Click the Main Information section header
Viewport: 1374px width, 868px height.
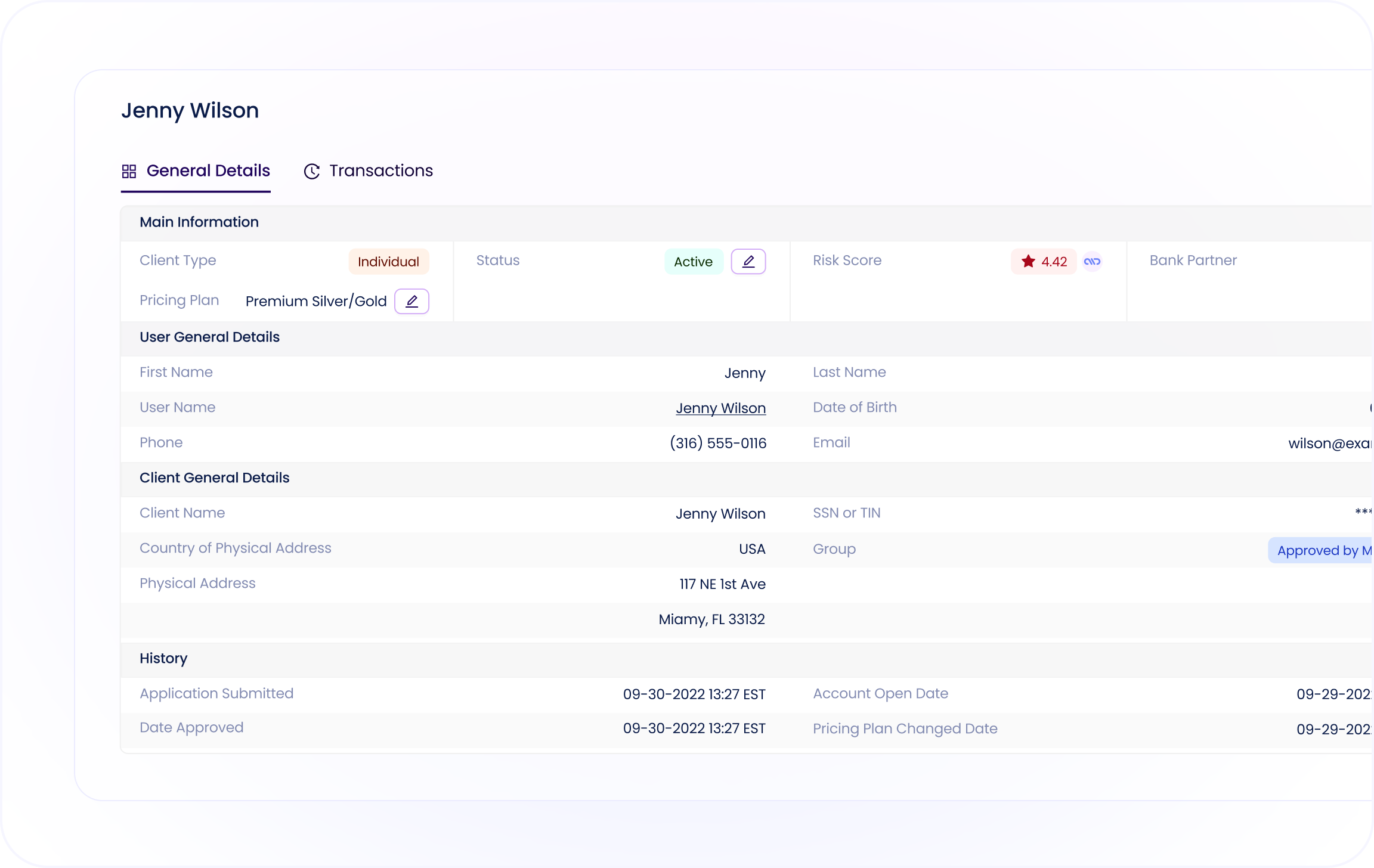pos(199,222)
